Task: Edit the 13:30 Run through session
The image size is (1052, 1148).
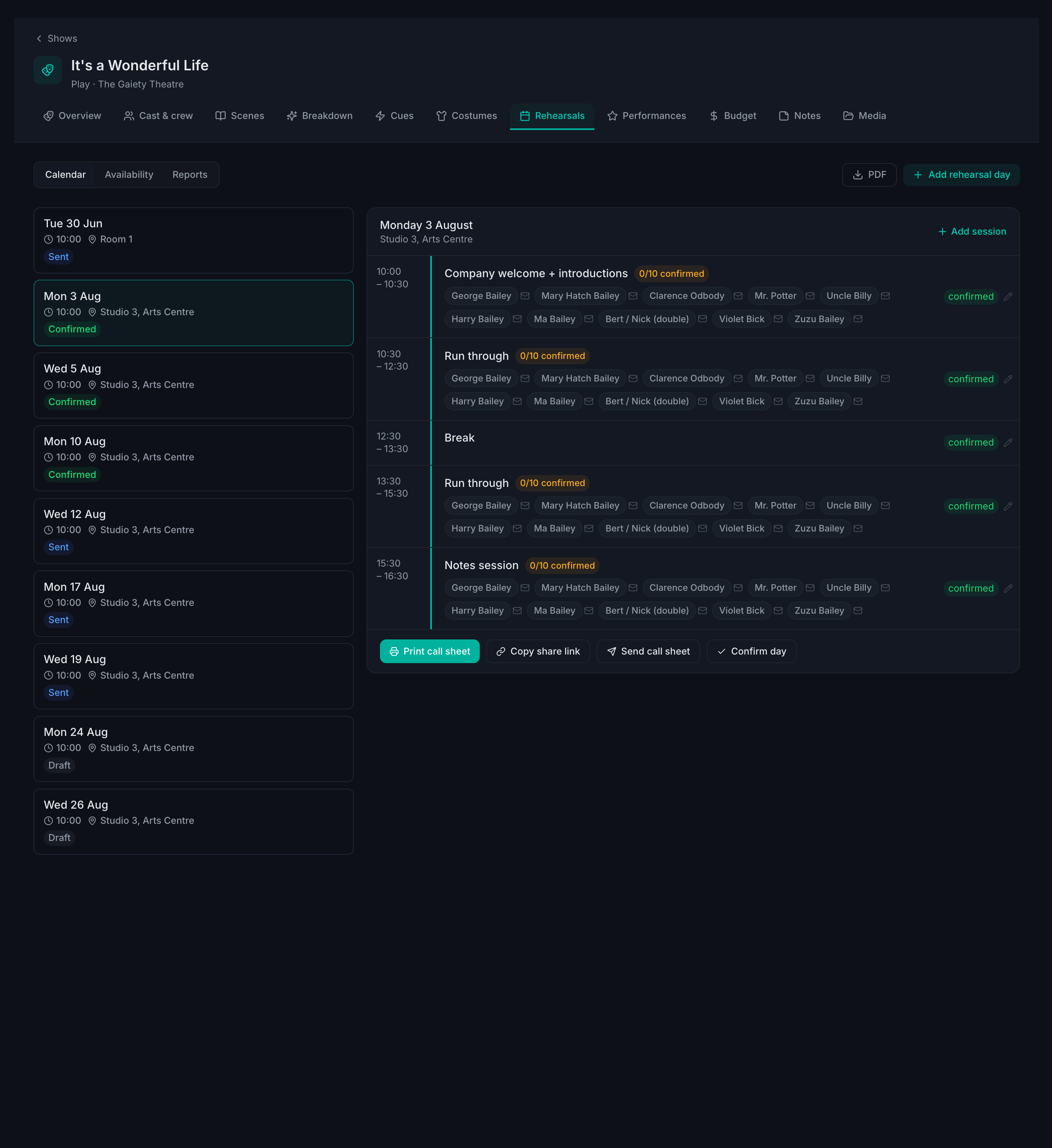Action: (x=1007, y=506)
